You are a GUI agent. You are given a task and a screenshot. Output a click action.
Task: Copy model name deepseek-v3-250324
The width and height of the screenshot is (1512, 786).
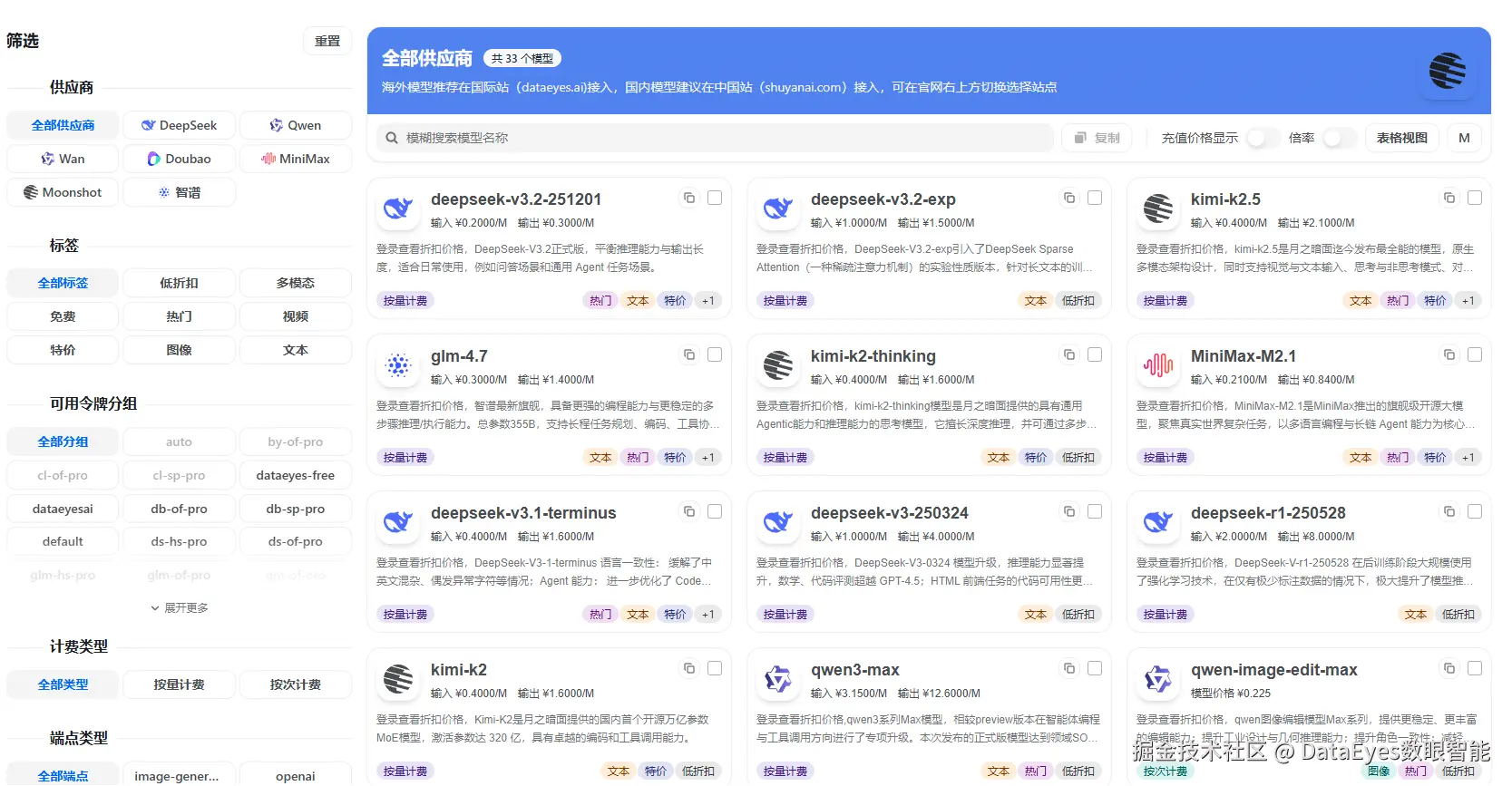coord(1069,511)
